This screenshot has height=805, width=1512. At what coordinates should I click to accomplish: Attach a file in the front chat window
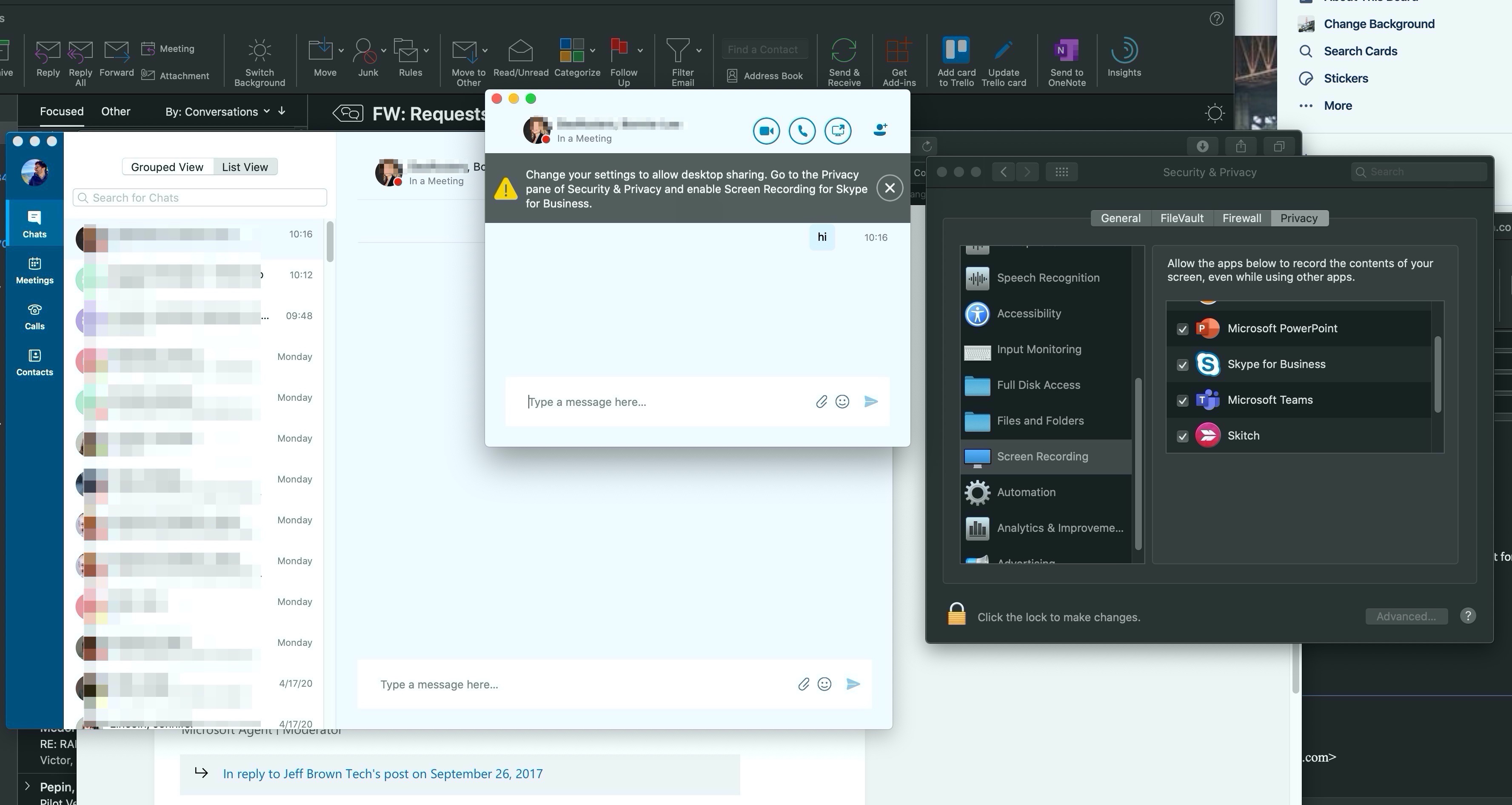(x=821, y=402)
